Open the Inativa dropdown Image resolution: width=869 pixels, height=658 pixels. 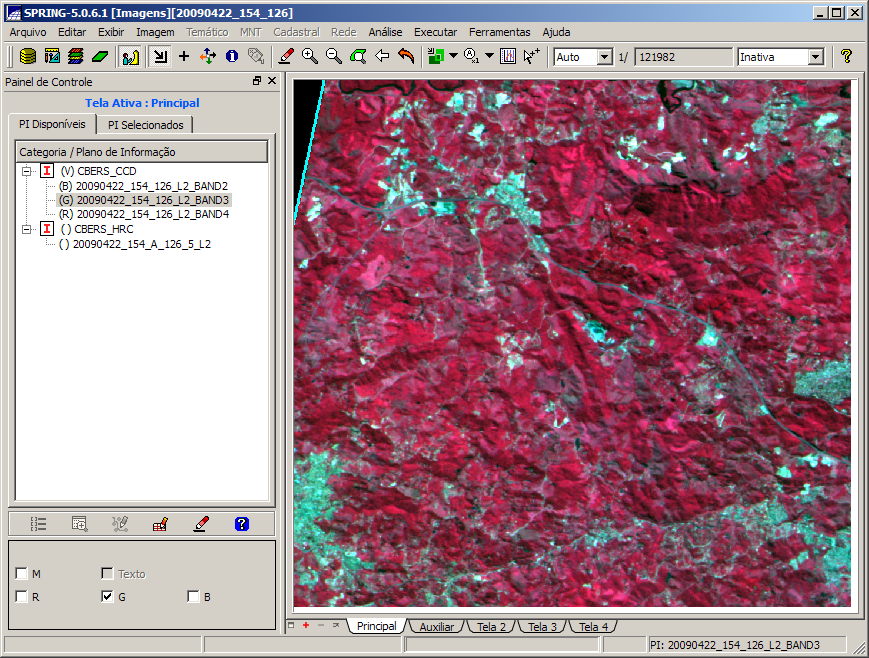pos(815,57)
